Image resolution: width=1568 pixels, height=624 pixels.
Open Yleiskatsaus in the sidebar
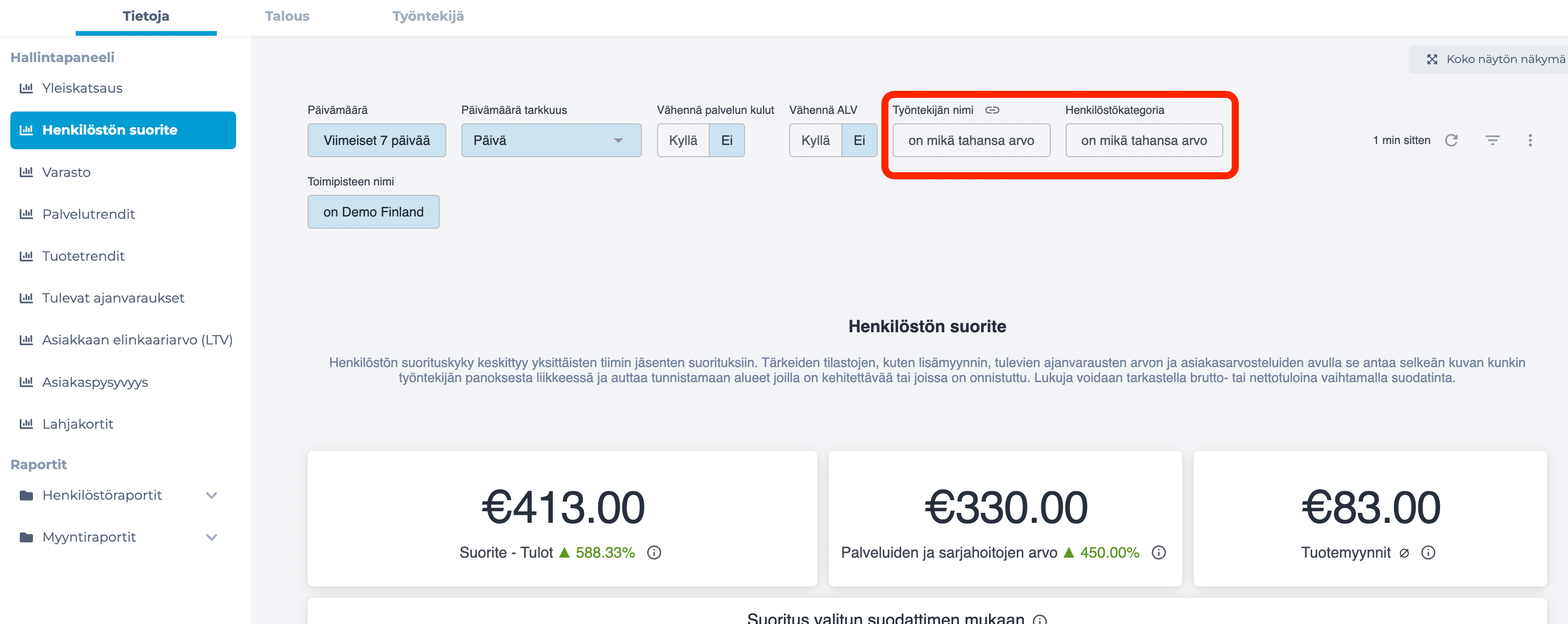[x=123, y=88]
